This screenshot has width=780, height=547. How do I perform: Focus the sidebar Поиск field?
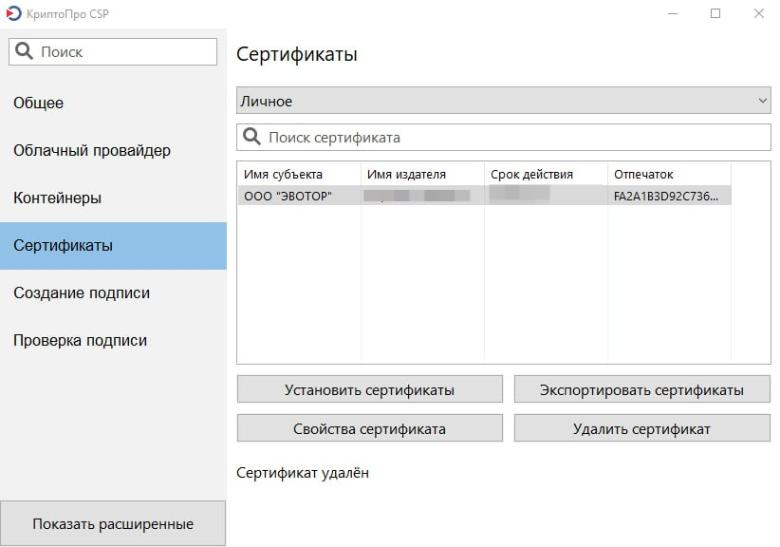pos(113,52)
